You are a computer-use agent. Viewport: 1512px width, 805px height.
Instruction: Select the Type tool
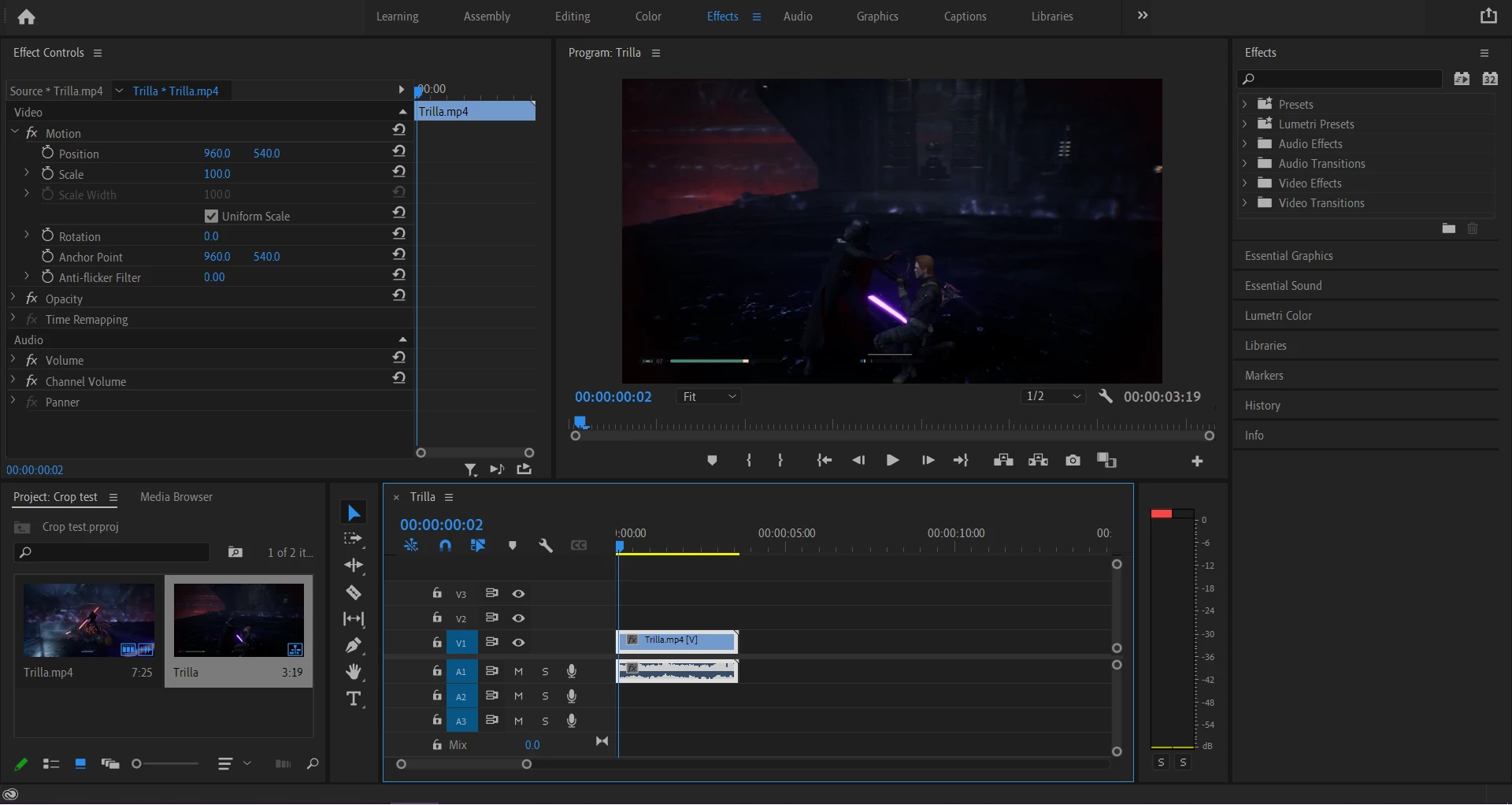point(354,699)
